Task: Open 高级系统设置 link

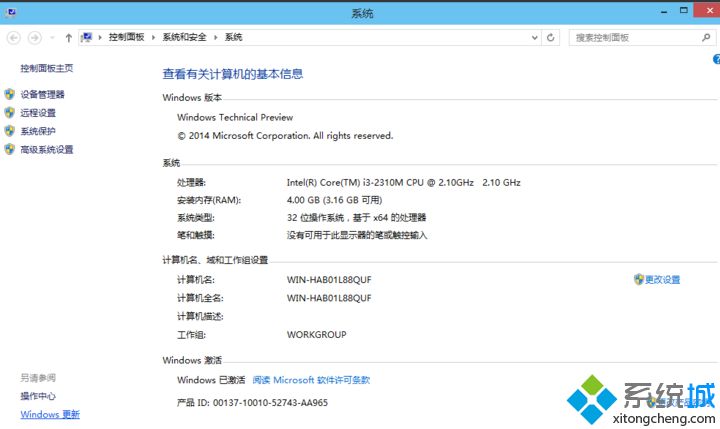Action: pyautogui.click(x=47, y=150)
